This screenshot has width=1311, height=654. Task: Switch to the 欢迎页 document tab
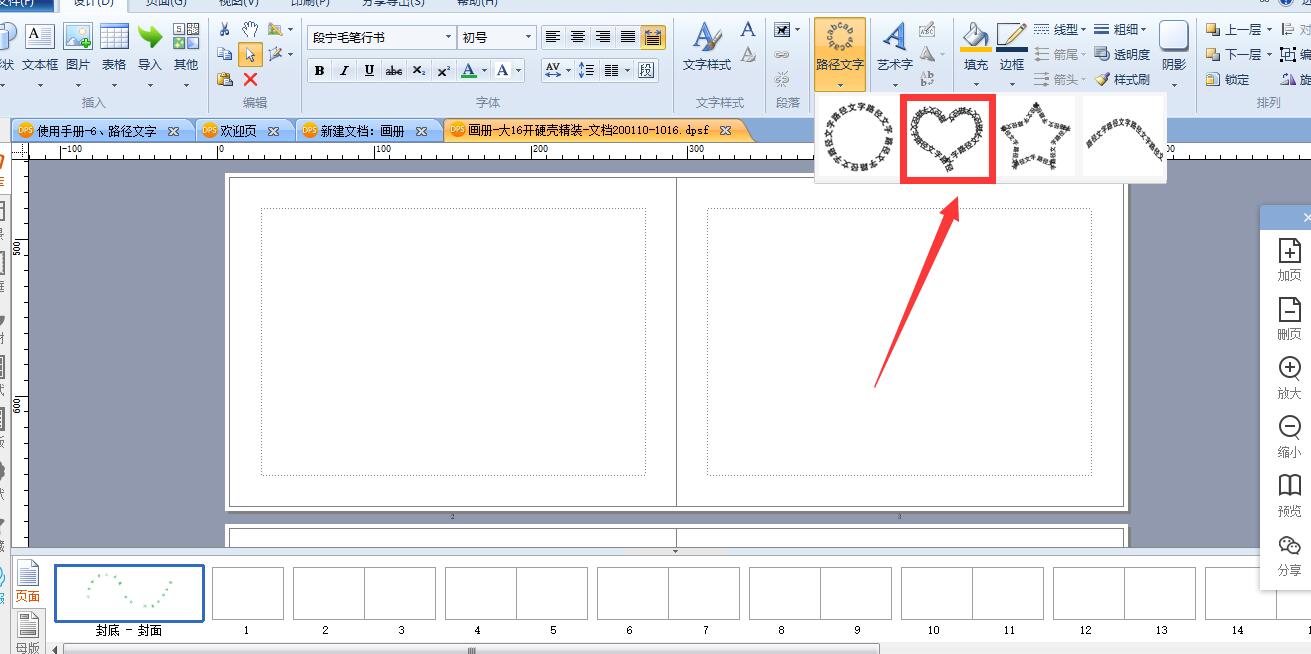(x=245, y=131)
